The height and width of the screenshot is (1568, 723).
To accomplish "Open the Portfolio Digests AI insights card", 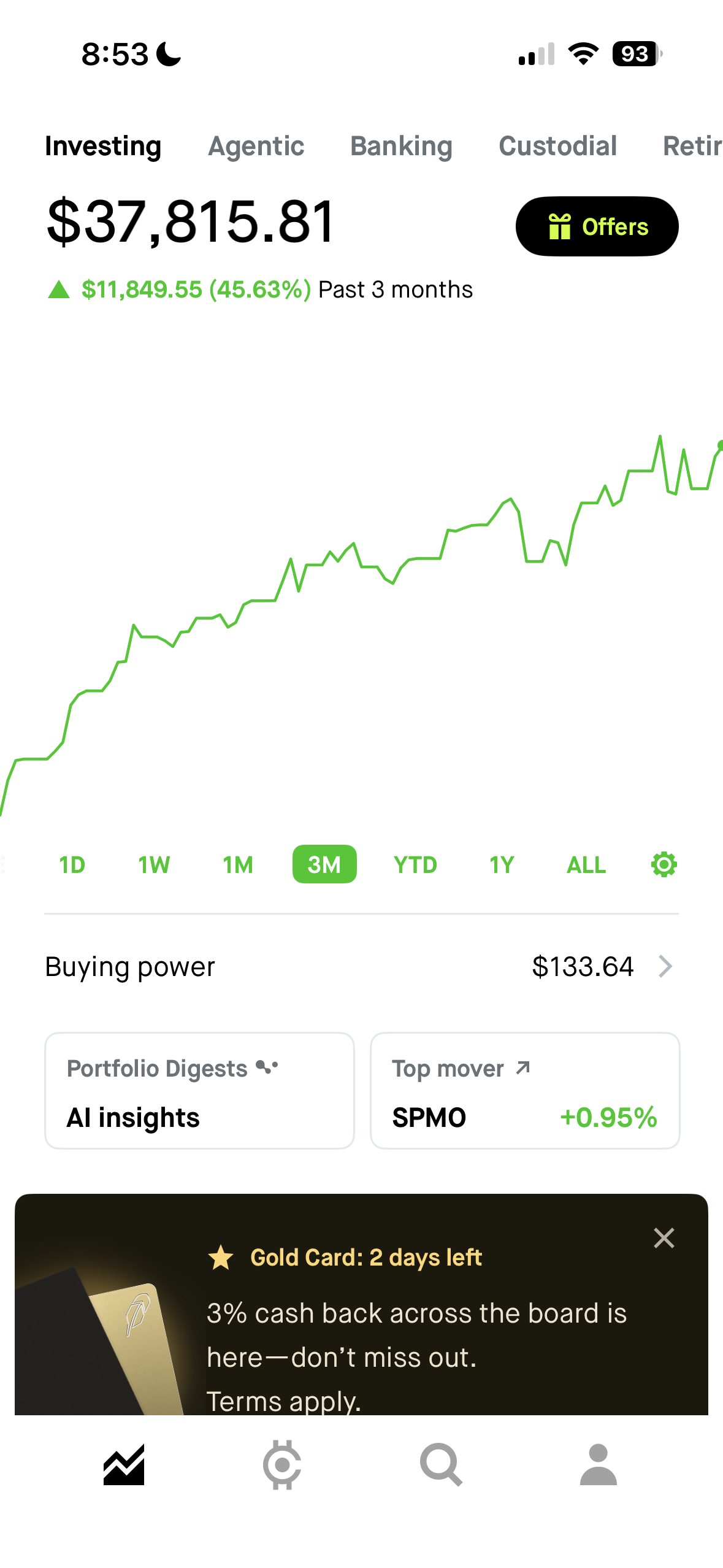I will pyautogui.click(x=199, y=1090).
